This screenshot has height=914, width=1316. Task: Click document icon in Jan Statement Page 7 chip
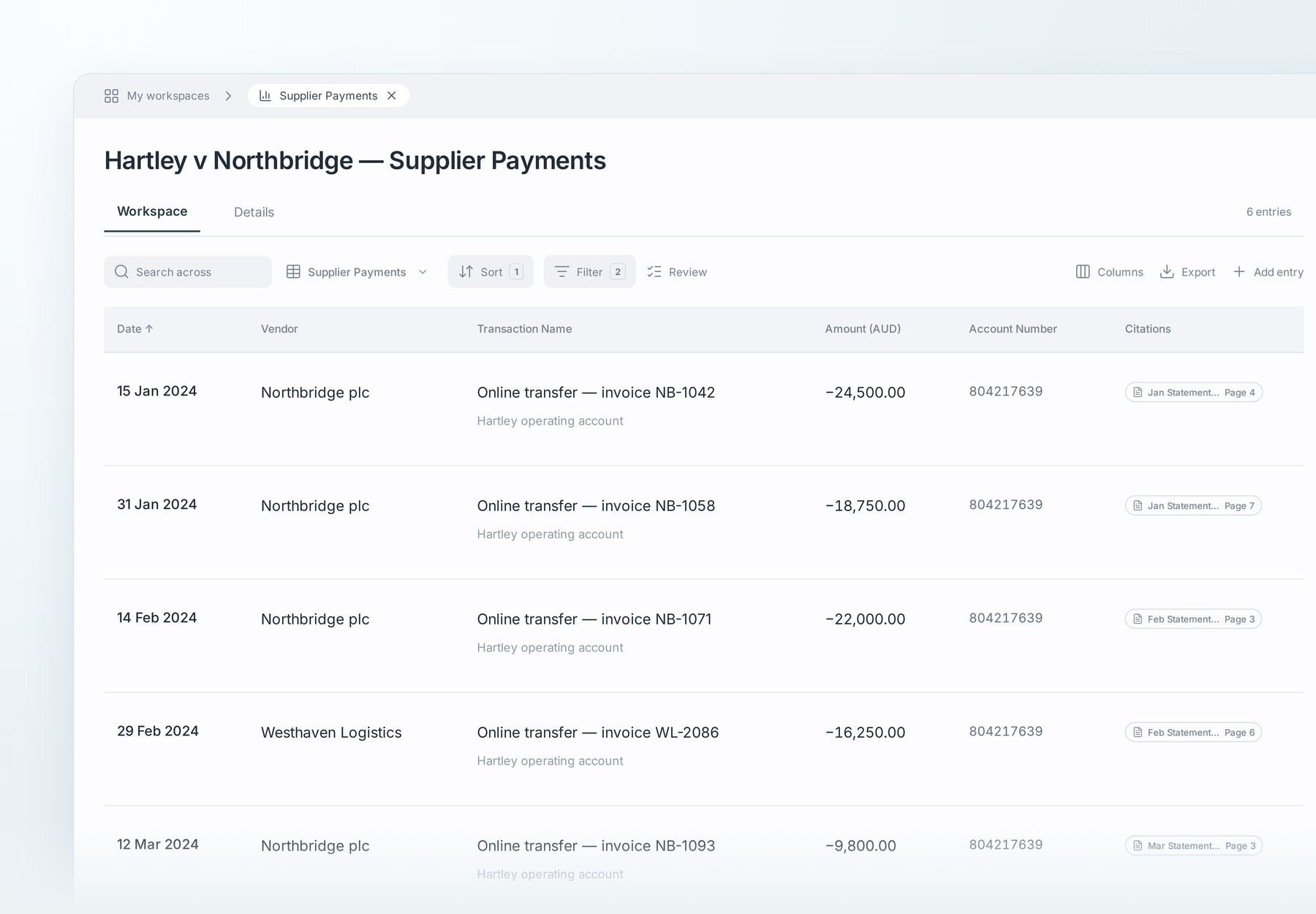click(1138, 506)
